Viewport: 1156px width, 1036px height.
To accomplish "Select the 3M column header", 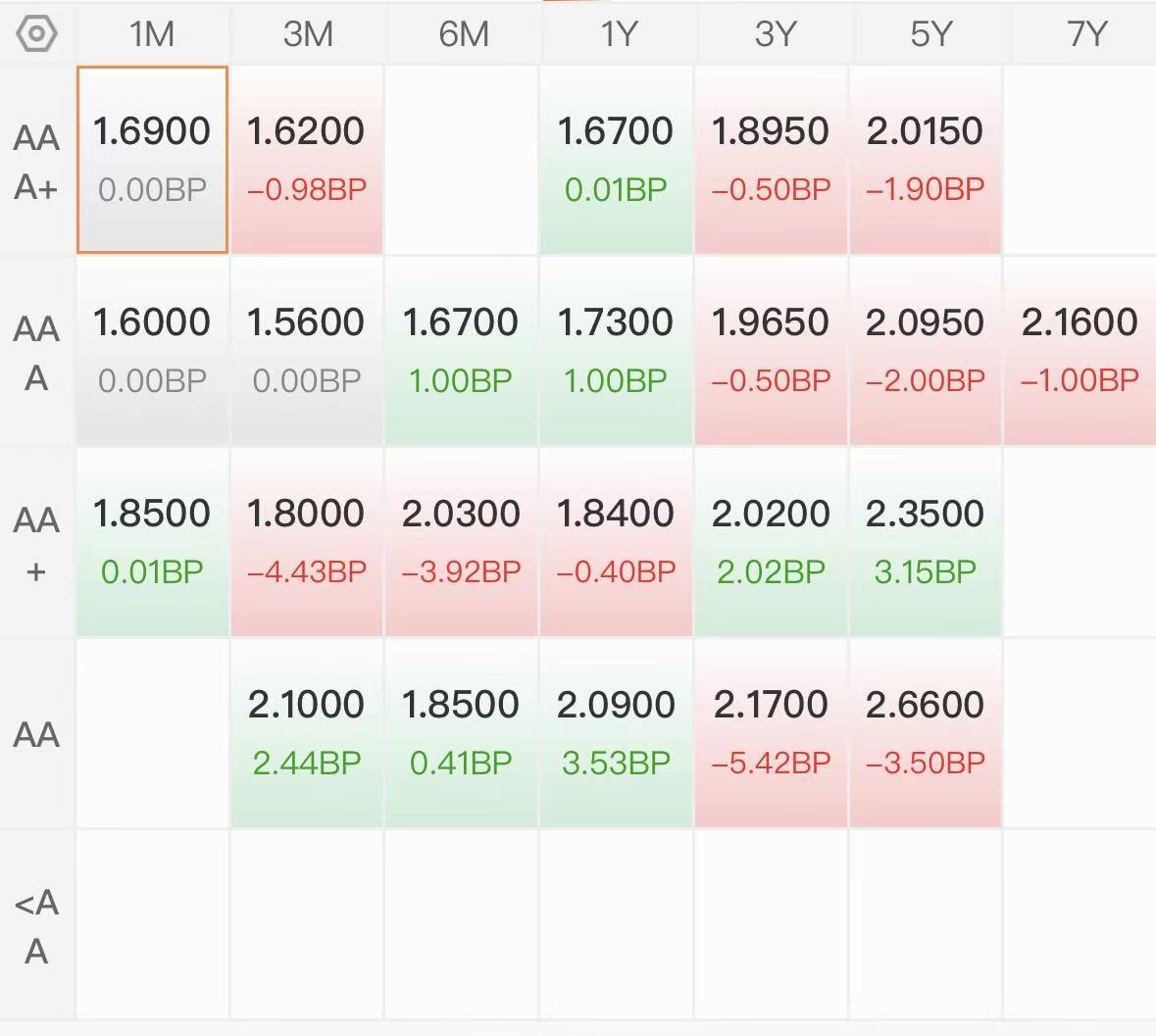I will [x=308, y=34].
